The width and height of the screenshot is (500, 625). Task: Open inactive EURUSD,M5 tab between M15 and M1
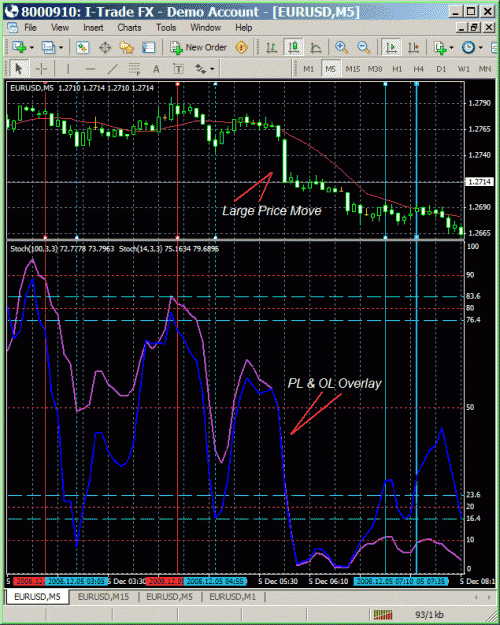tap(169, 597)
